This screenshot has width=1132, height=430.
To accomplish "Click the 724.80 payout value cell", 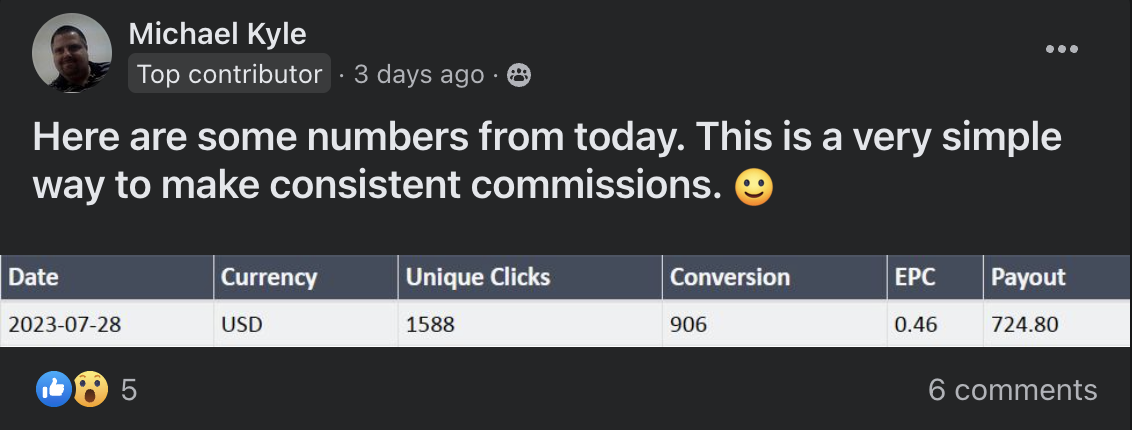I will coord(1024,324).
